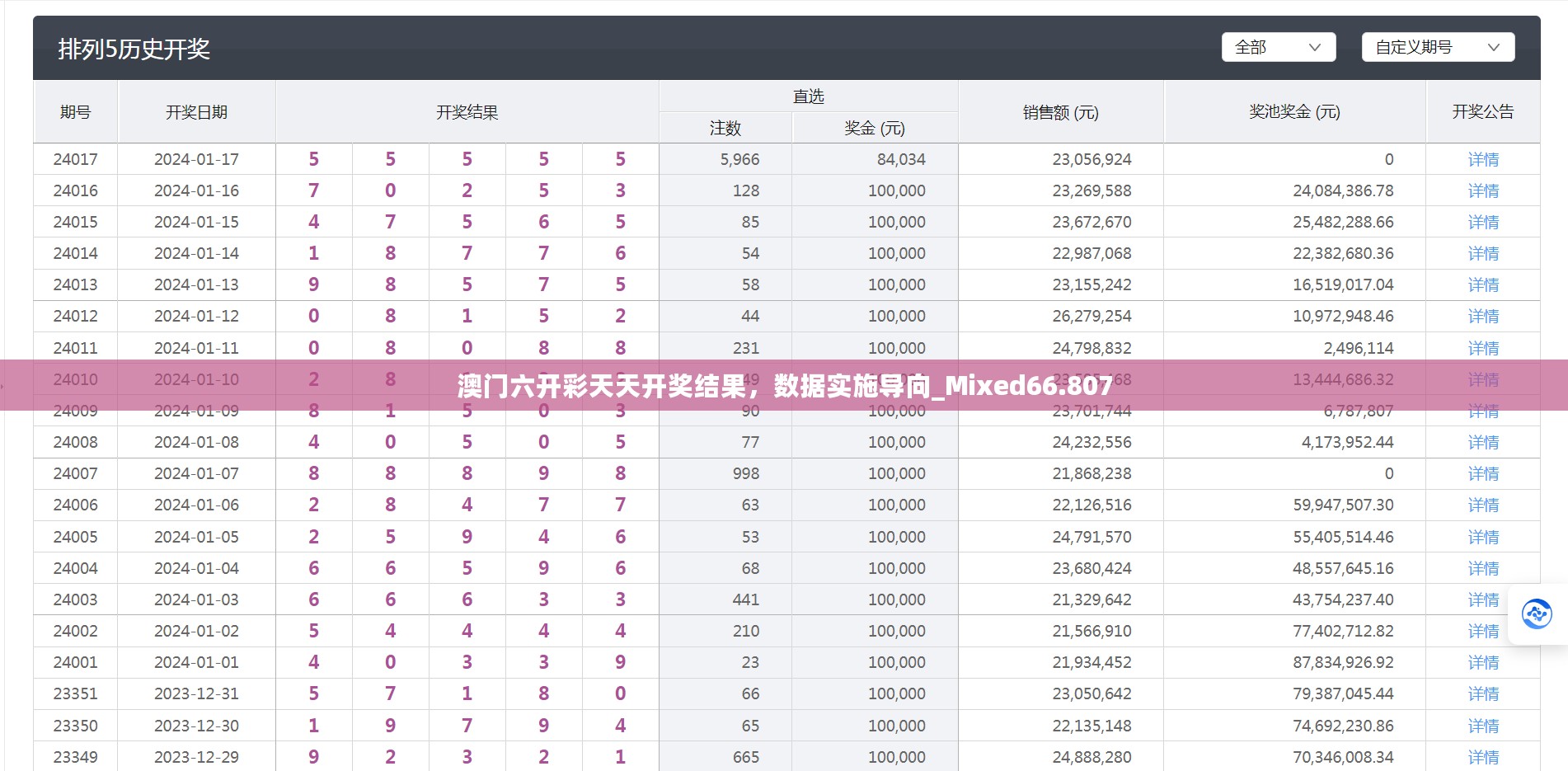Select sales value 21,934,452
This screenshot has width=1568, height=771.
coord(1091,662)
